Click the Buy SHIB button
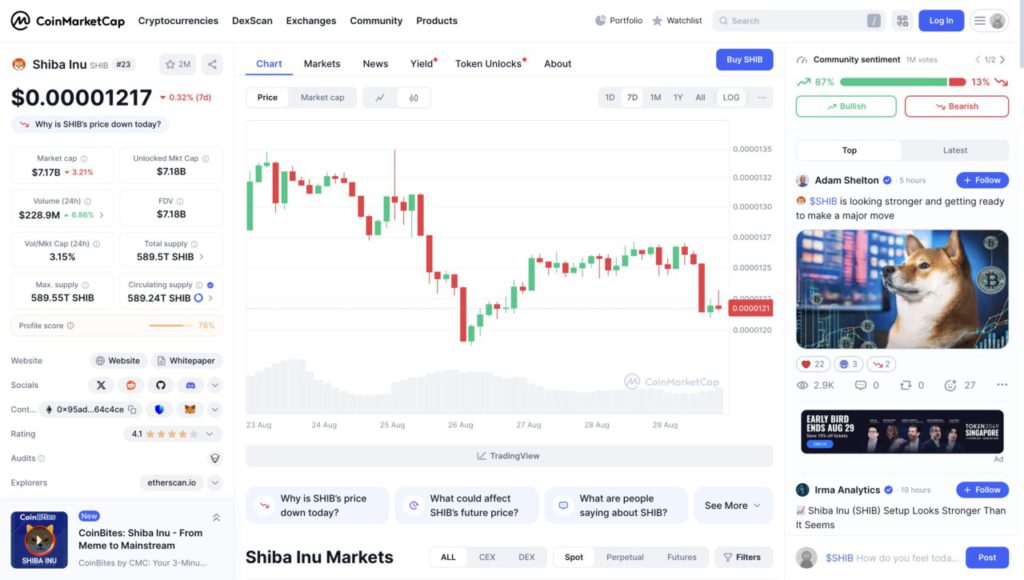The height and width of the screenshot is (580, 1024). (x=744, y=60)
